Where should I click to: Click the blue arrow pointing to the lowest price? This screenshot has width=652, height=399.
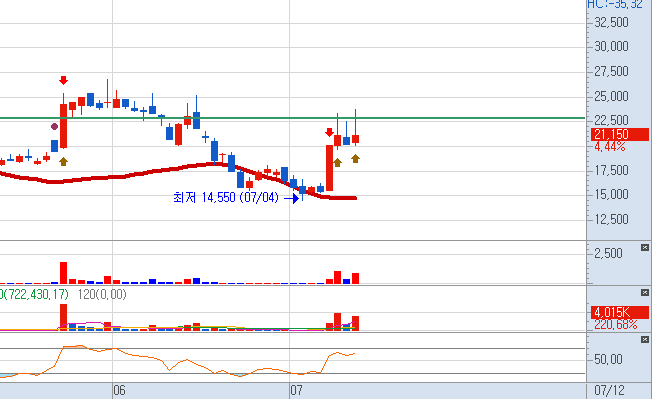click(292, 198)
